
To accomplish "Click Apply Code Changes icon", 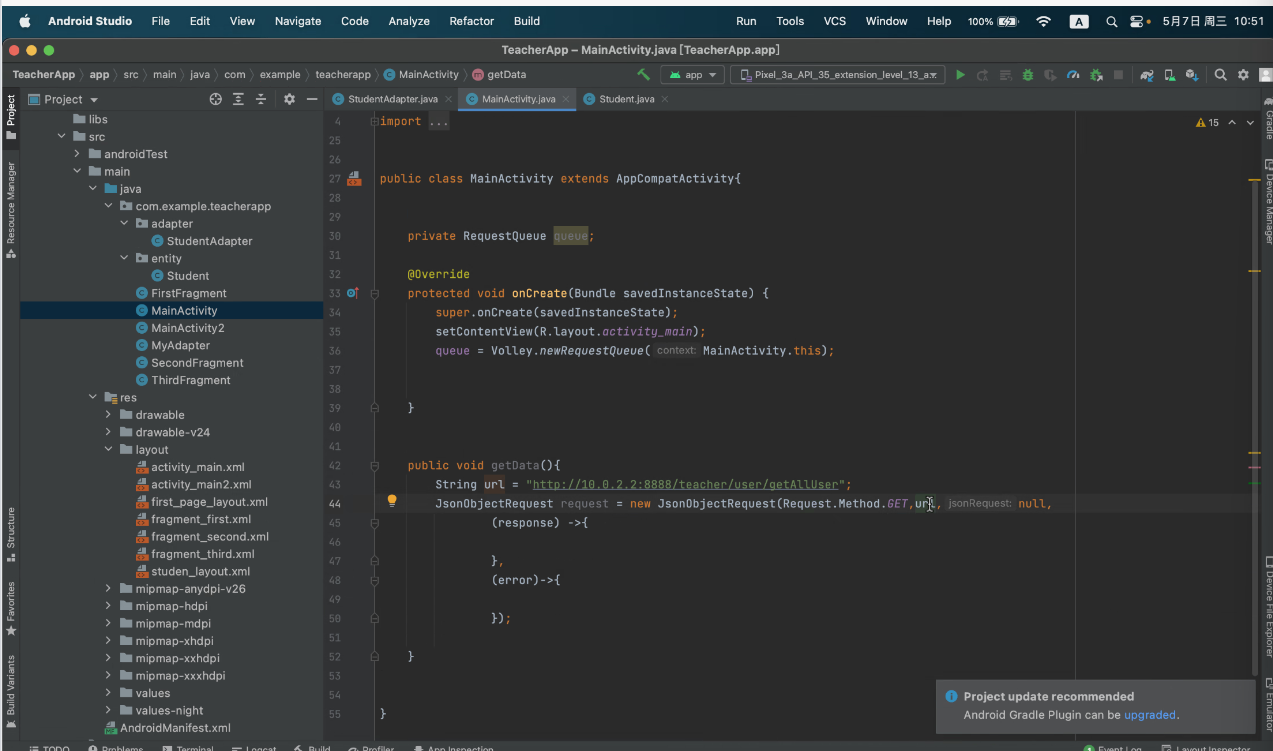I will point(1005,75).
